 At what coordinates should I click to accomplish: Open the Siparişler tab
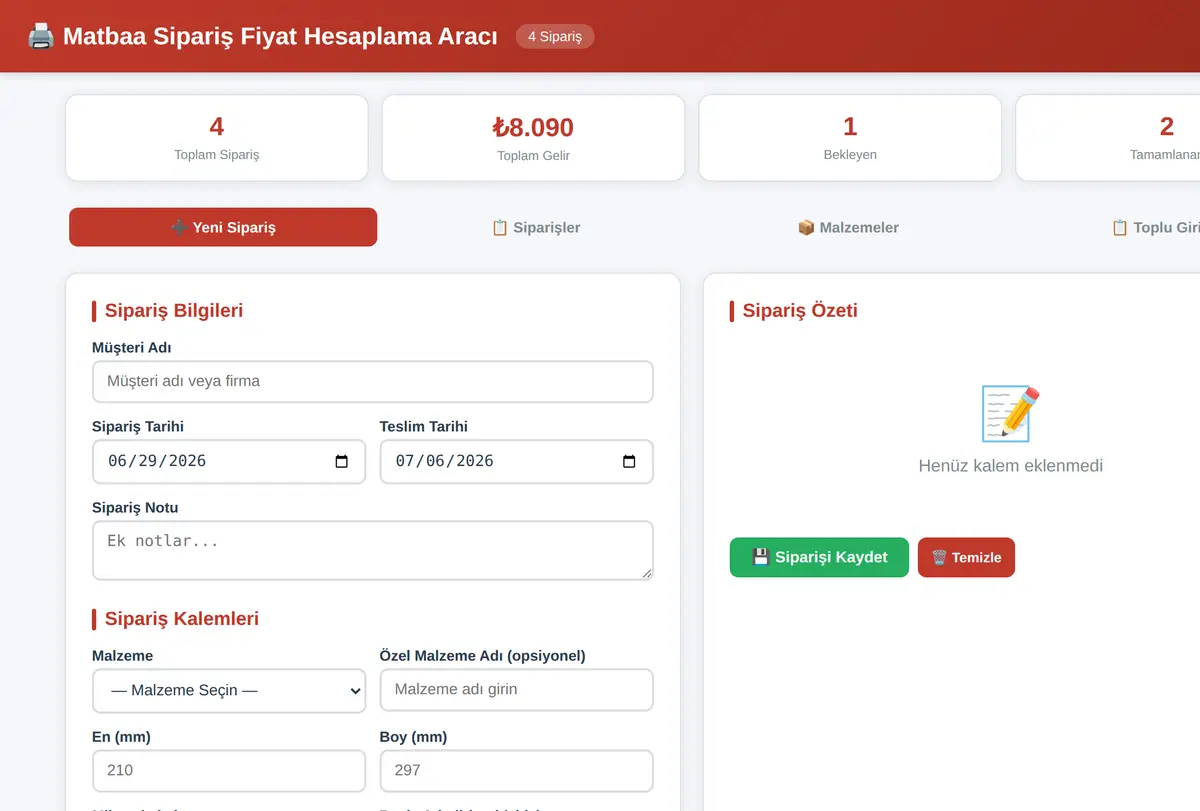tap(536, 227)
